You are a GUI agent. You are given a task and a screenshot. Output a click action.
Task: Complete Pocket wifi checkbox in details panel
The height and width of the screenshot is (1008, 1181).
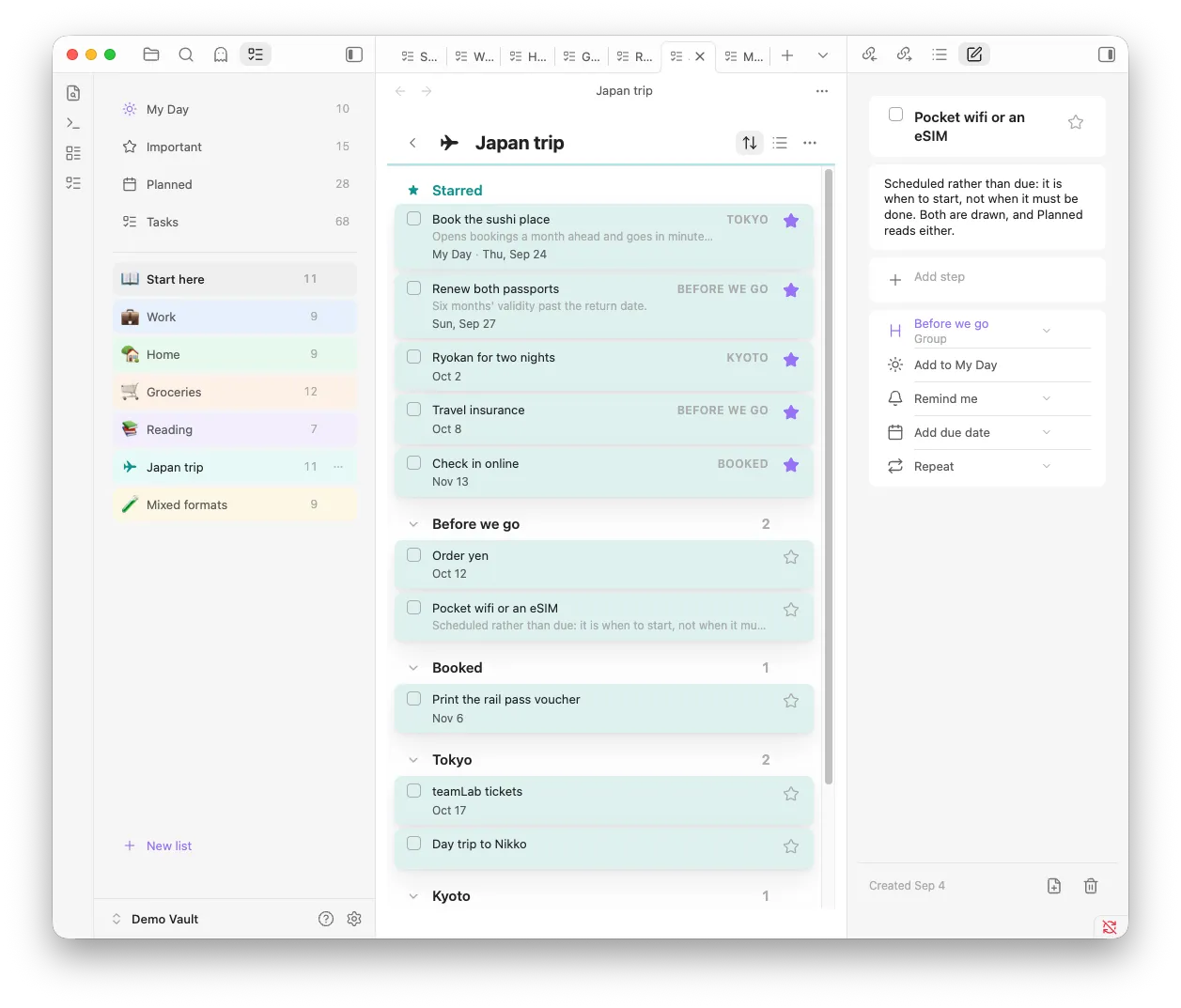(896, 115)
